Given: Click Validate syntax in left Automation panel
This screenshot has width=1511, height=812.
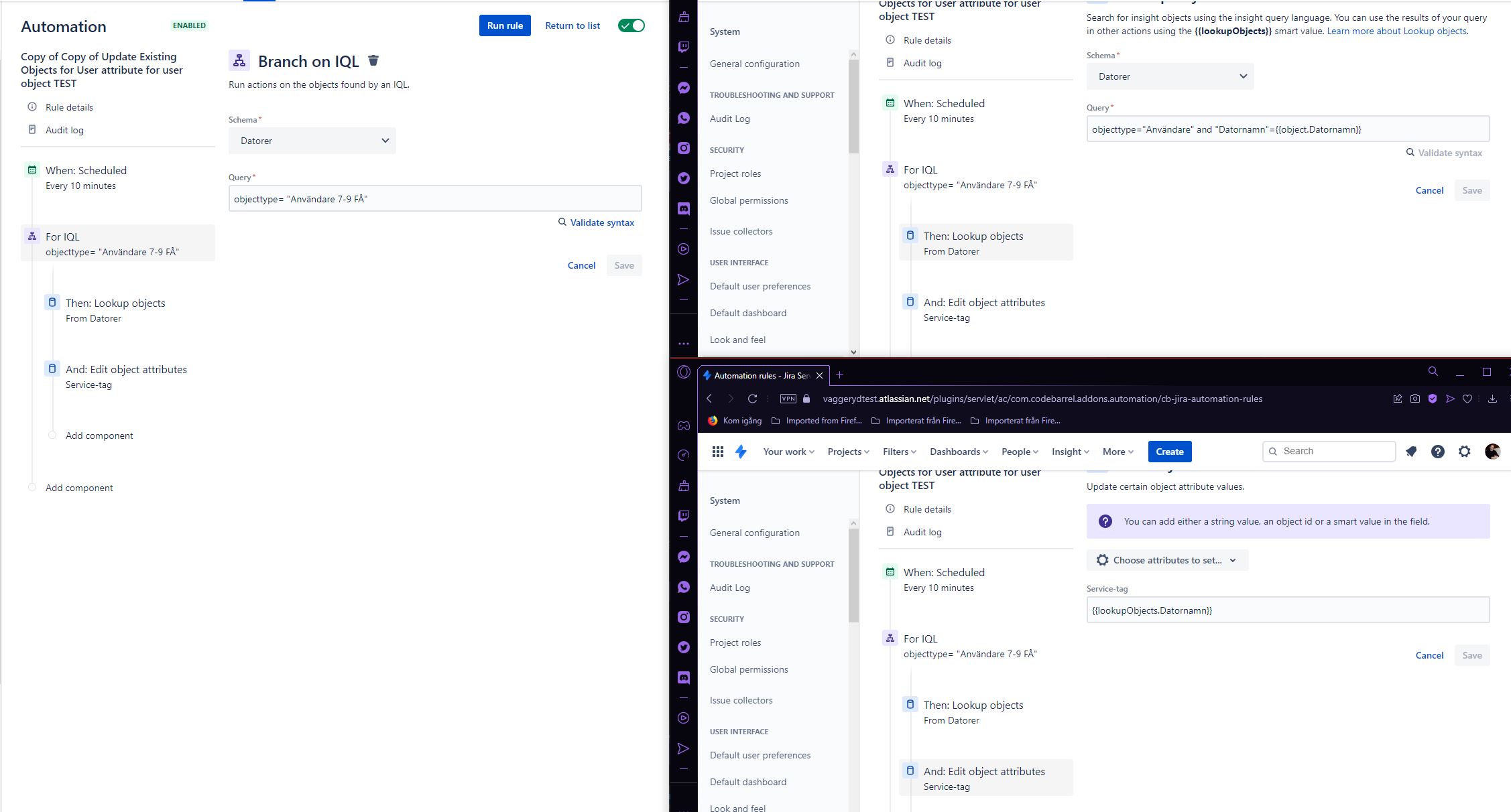Looking at the screenshot, I should [596, 222].
